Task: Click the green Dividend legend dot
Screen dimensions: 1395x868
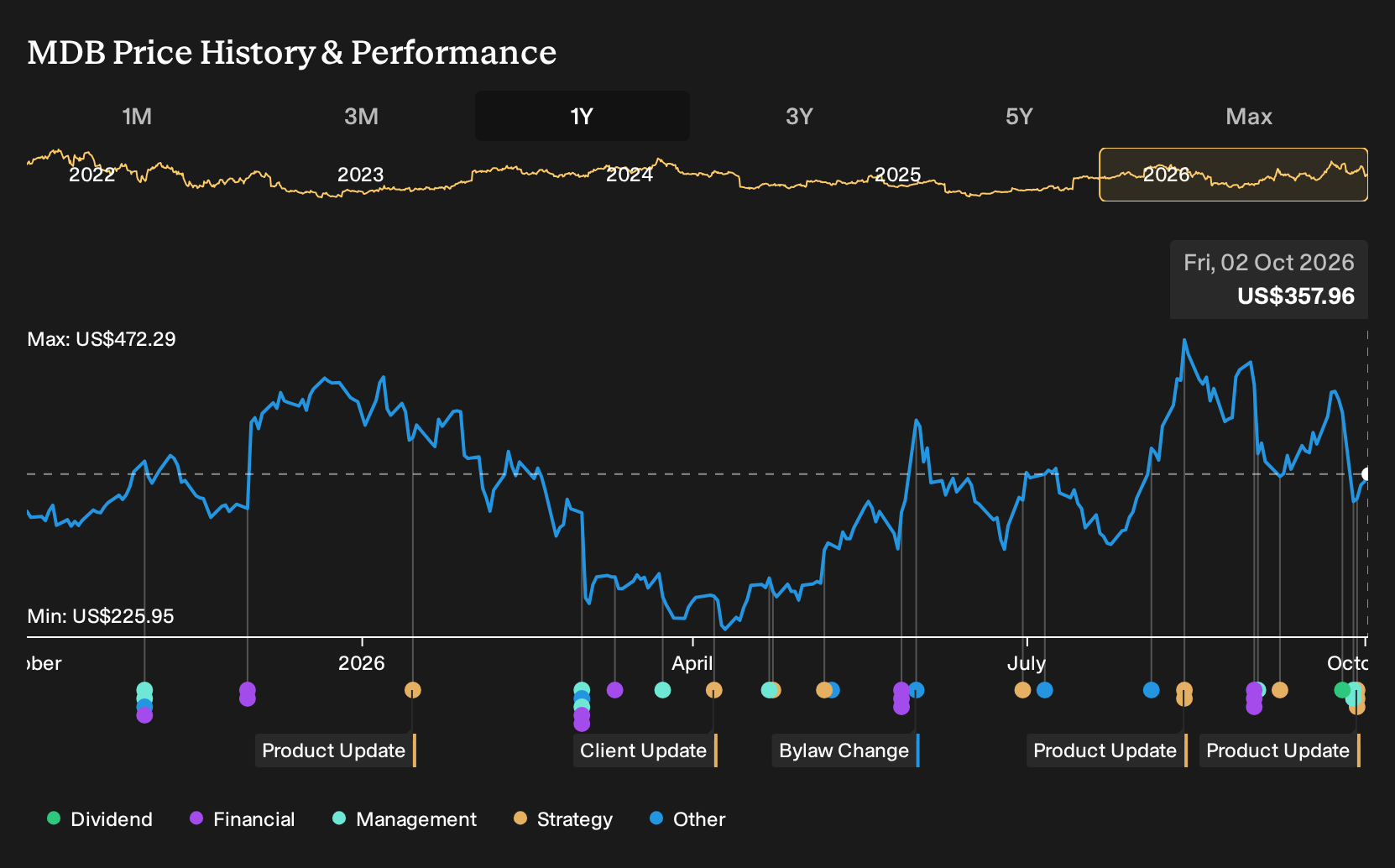Action: (54, 818)
